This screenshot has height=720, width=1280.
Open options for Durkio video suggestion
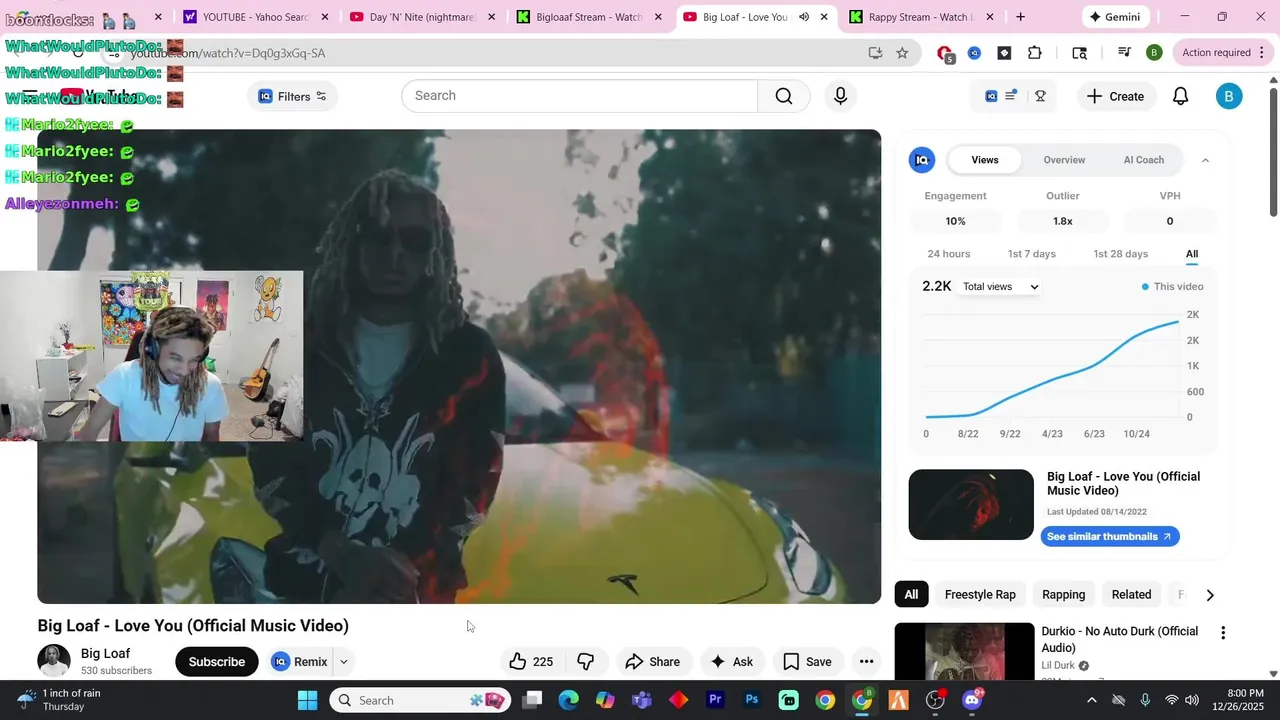tap(1222, 632)
